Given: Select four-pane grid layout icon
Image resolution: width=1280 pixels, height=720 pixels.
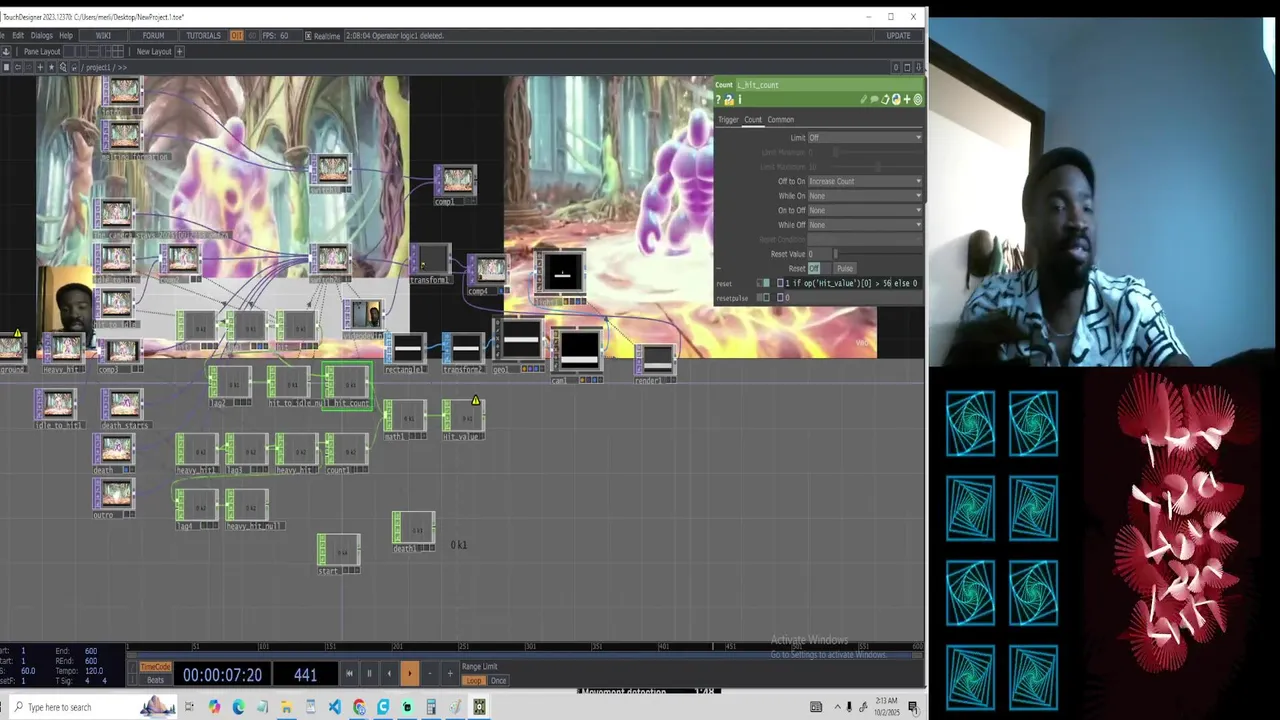Looking at the screenshot, I should 118,52.
